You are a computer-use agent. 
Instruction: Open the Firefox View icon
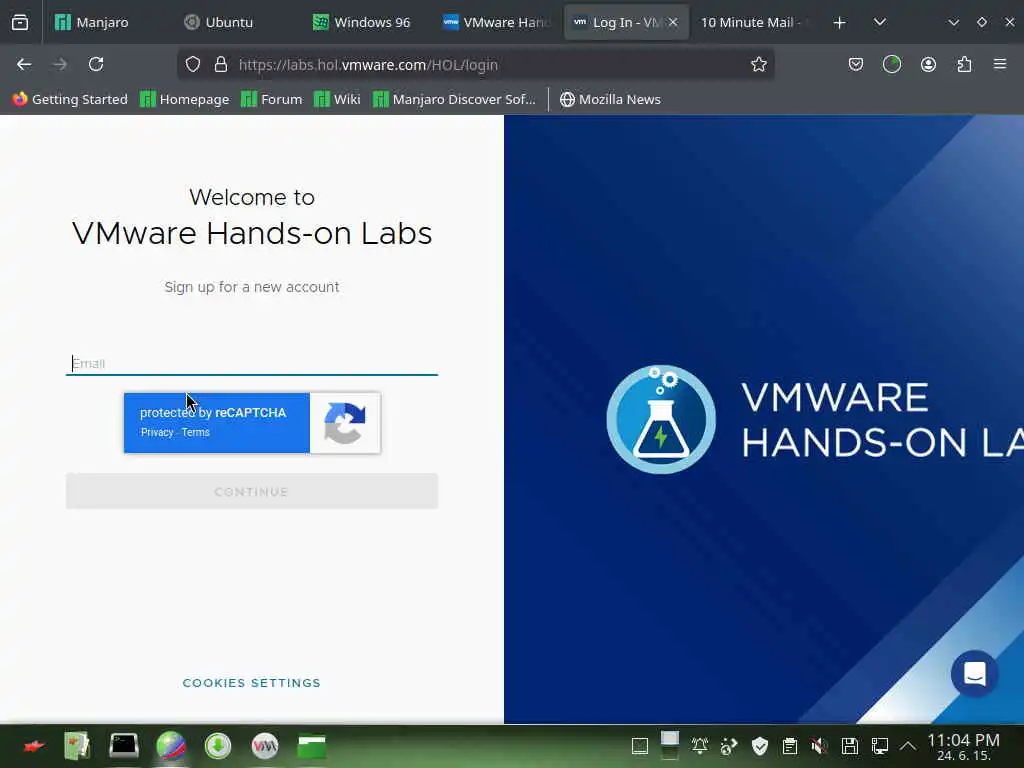[20, 22]
